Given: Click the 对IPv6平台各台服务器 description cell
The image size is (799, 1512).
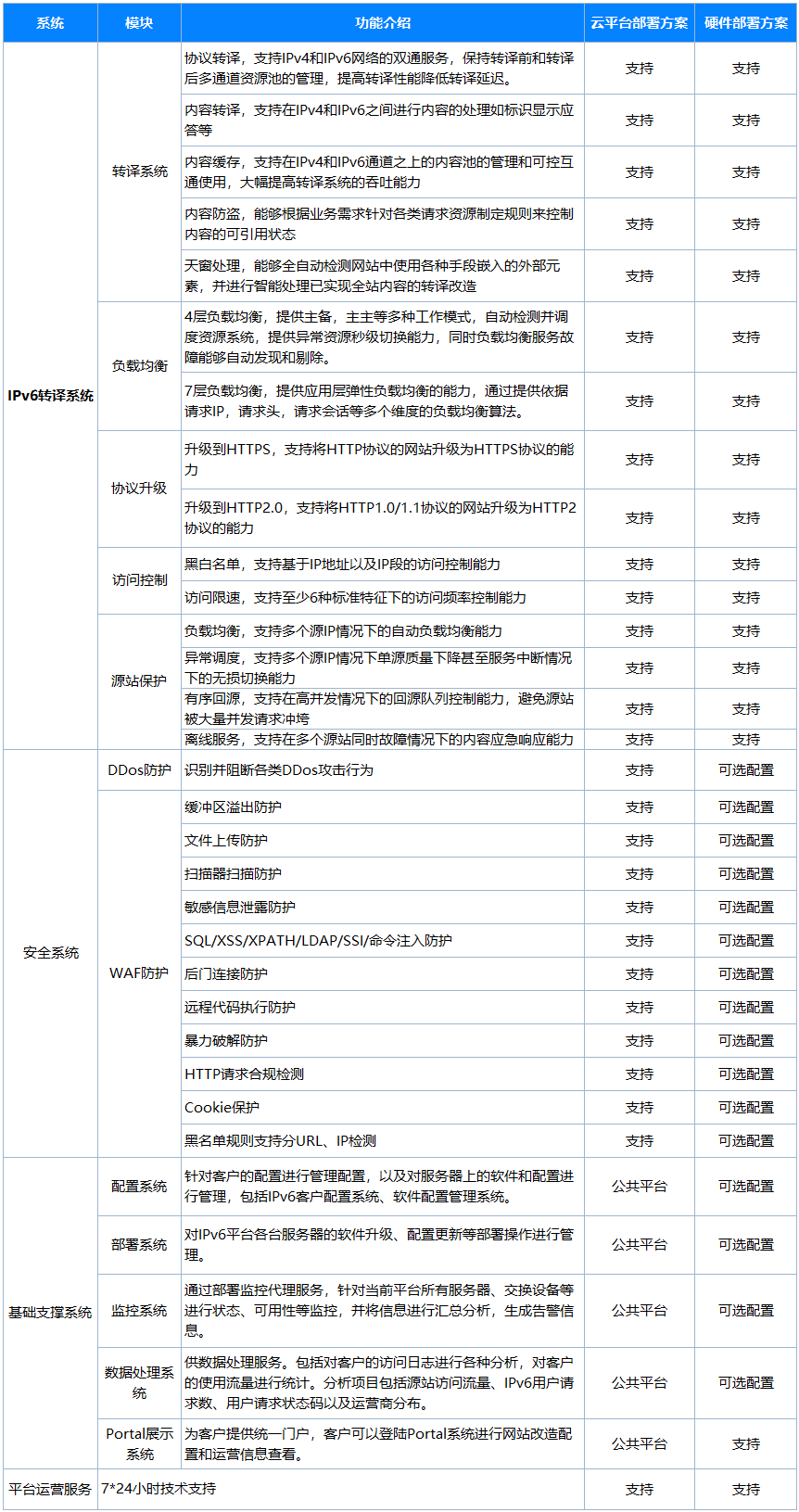Looking at the screenshot, I should tap(383, 1245).
